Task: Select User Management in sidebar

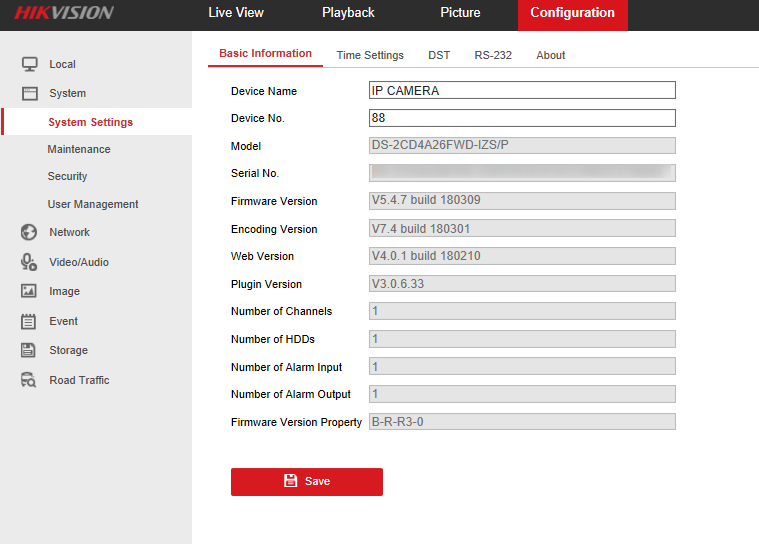Action: (x=93, y=204)
